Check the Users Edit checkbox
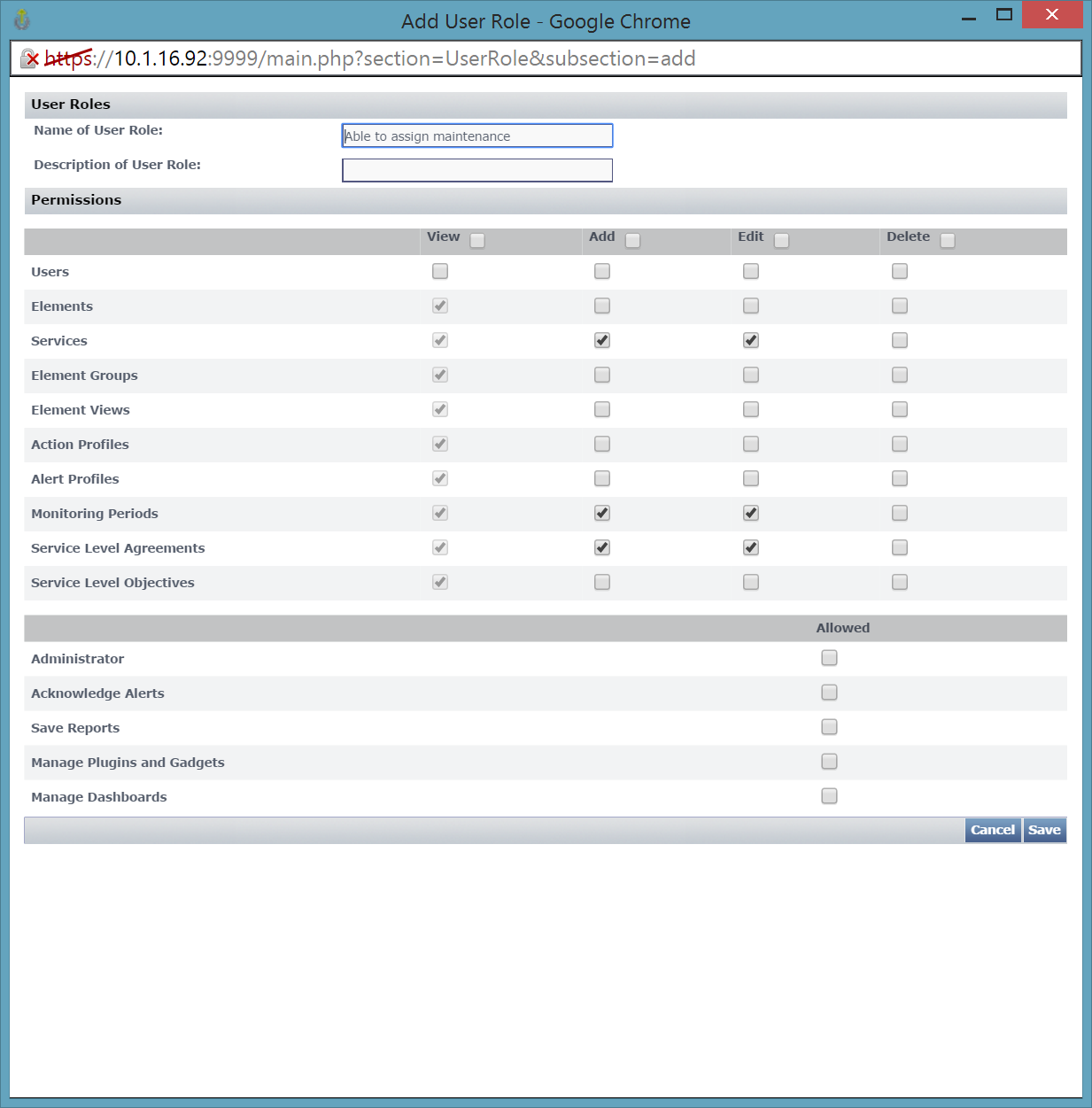This screenshot has width=1092, height=1108. point(751,271)
